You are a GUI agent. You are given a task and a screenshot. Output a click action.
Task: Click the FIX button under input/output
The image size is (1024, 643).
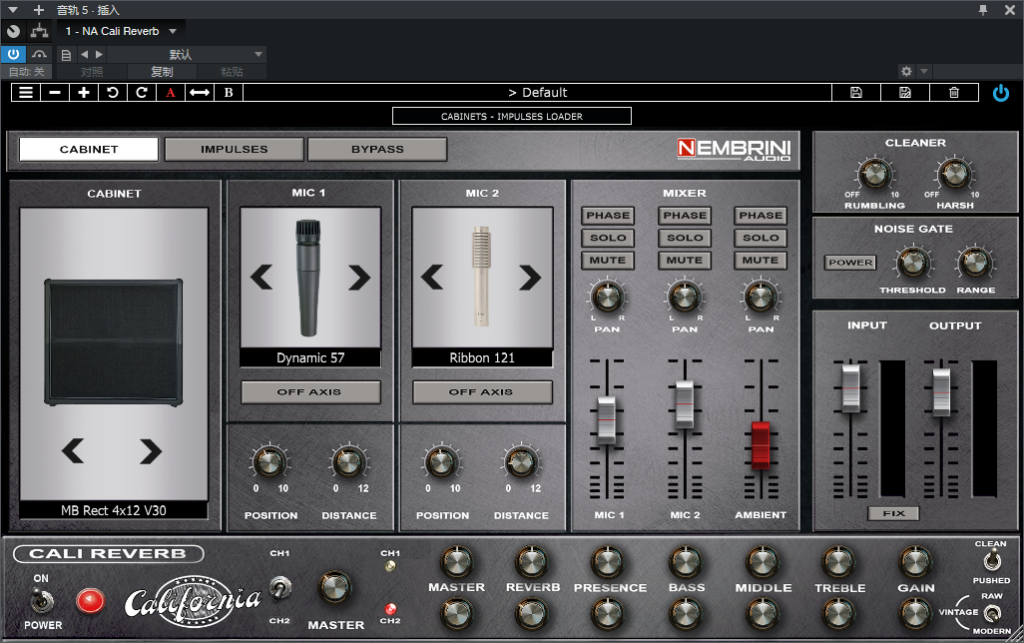coord(893,514)
